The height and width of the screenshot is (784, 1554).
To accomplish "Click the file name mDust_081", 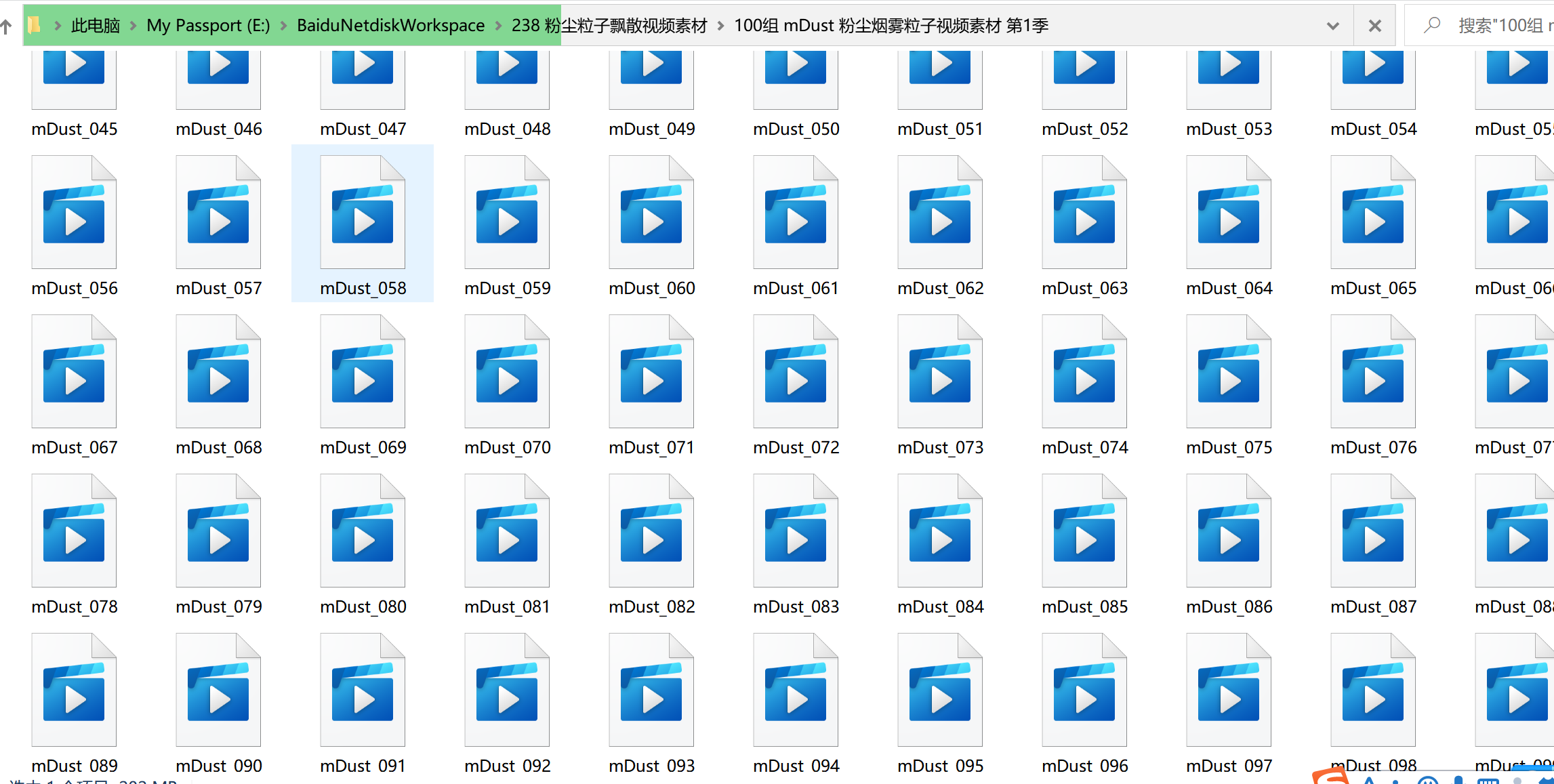I will tap(508, 606).
